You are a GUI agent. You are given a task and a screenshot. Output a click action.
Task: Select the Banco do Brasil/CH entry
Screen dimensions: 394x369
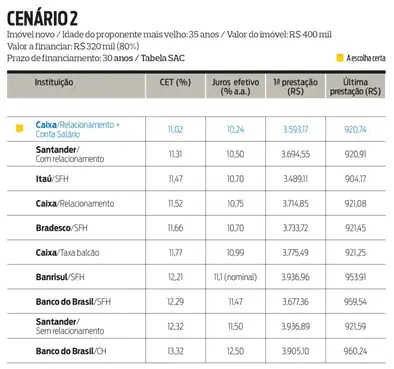point(71,351)
